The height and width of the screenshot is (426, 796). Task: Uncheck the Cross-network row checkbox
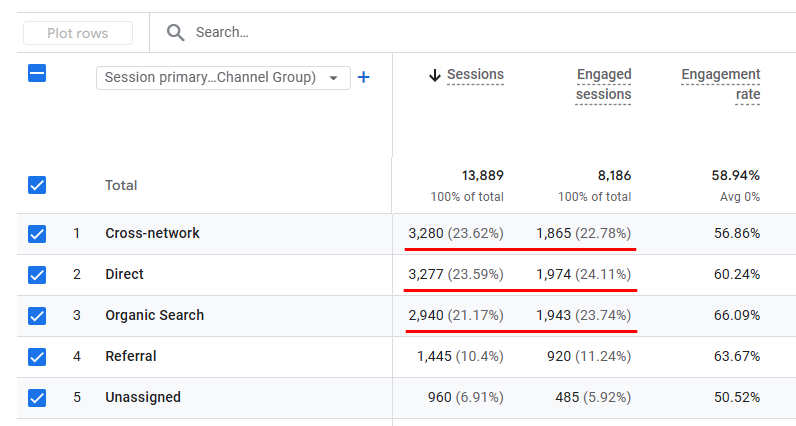coord(37,234)
